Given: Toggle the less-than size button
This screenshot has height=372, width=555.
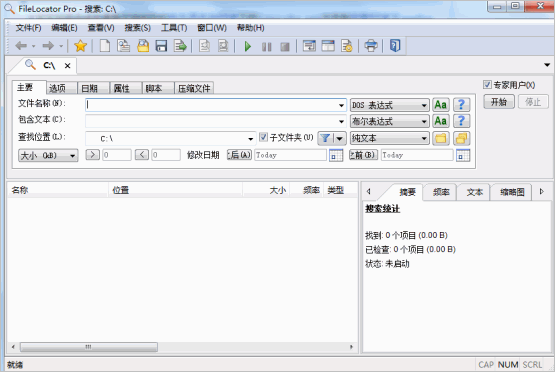Looking at the screenshot, I should coord(142,155).
